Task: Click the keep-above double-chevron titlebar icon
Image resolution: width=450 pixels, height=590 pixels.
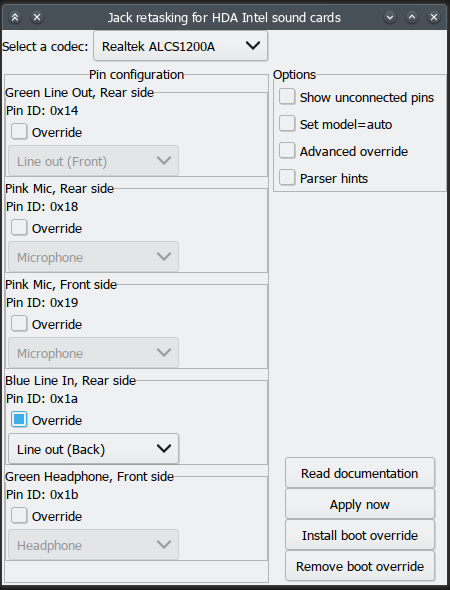Action: coord(15,17)
